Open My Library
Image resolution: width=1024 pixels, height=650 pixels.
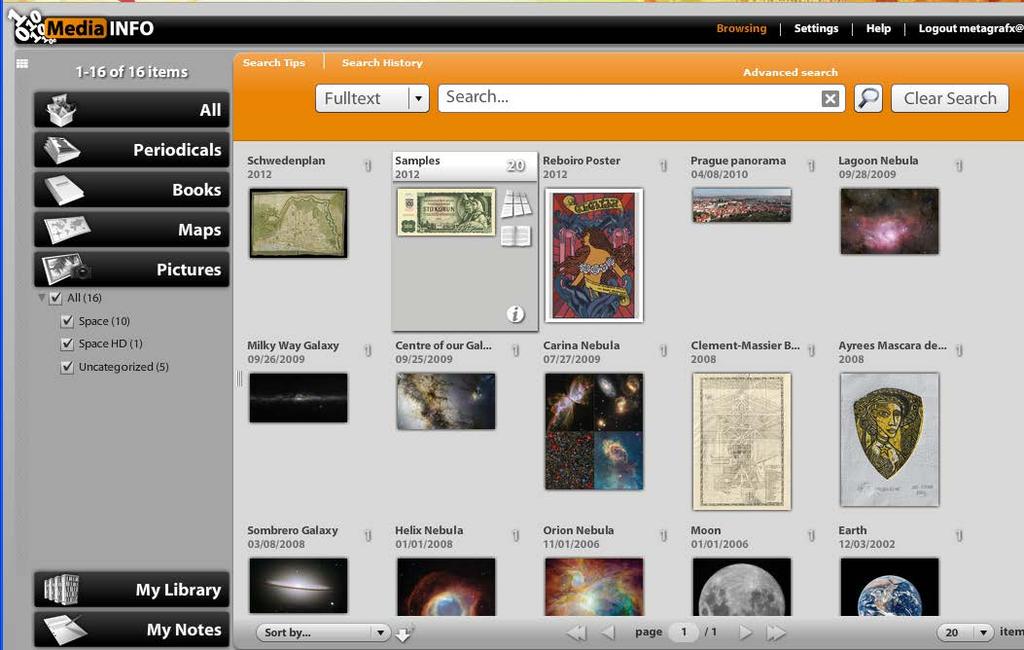(132, 589)
